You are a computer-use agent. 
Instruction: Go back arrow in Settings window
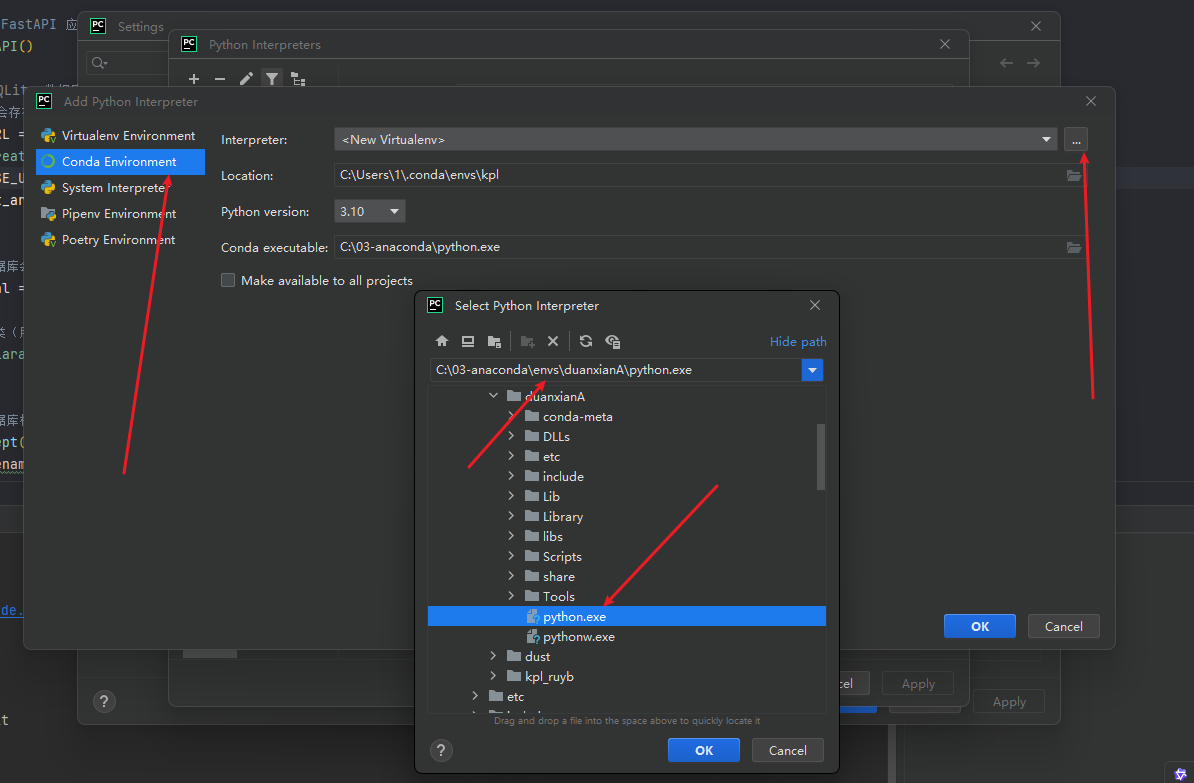1007,63
